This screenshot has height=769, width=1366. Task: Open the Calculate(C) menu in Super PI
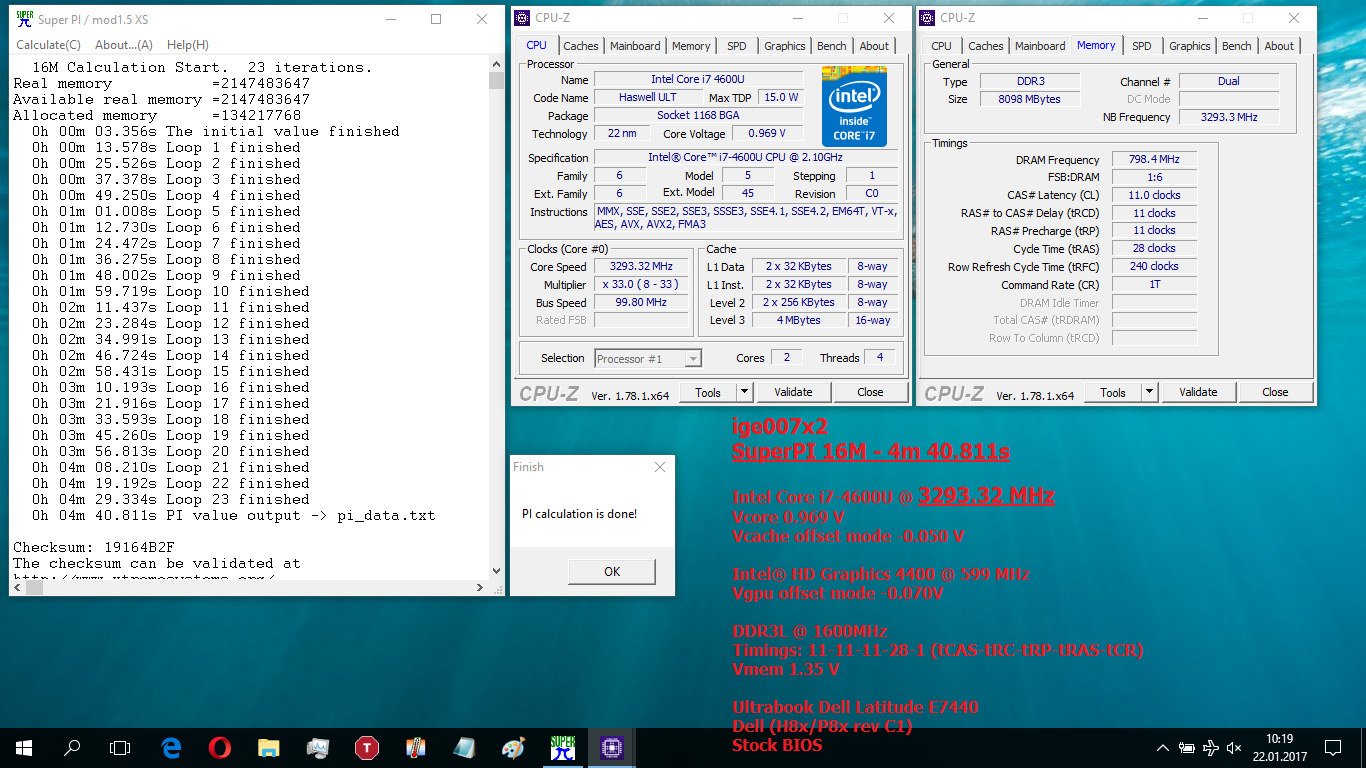tap(48, 45)
